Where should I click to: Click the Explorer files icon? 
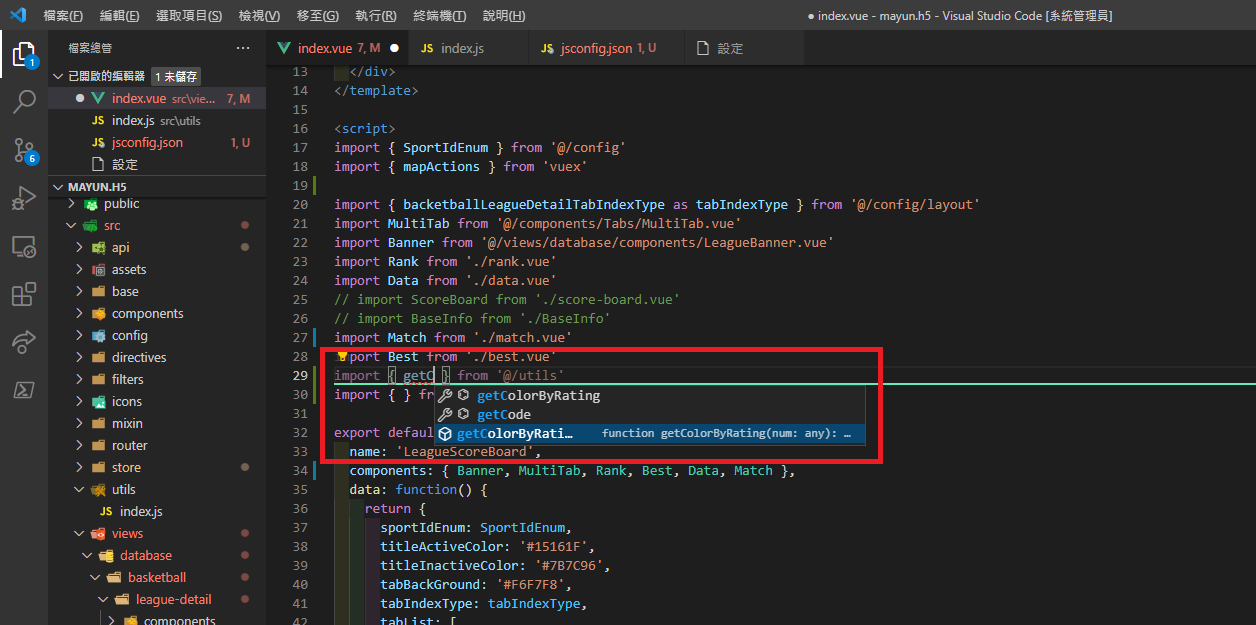24,54
